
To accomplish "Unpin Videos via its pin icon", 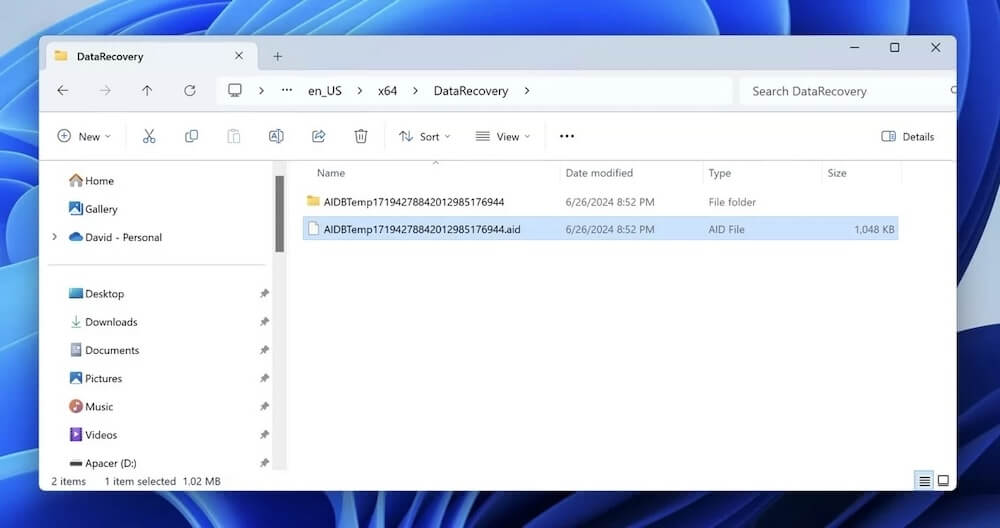I will pyautogui.click(x=264, y=434).
